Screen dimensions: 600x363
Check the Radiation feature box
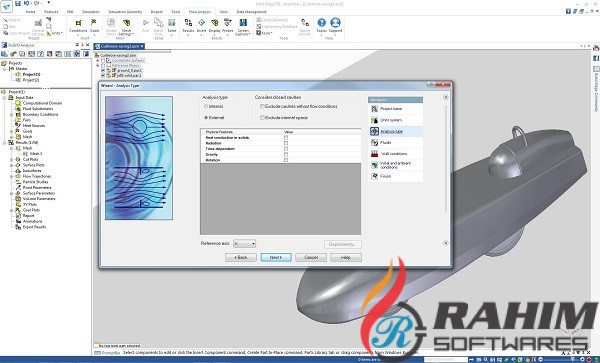click(x=286, y=143)
